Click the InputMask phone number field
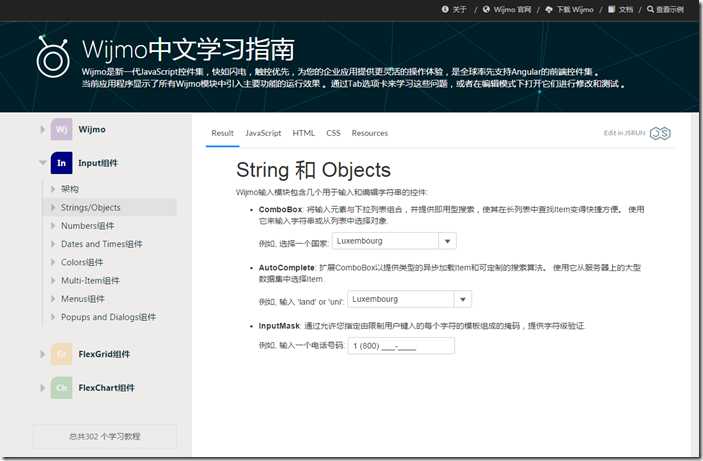This screenshot has width=703, height=461. coord(401,346)
